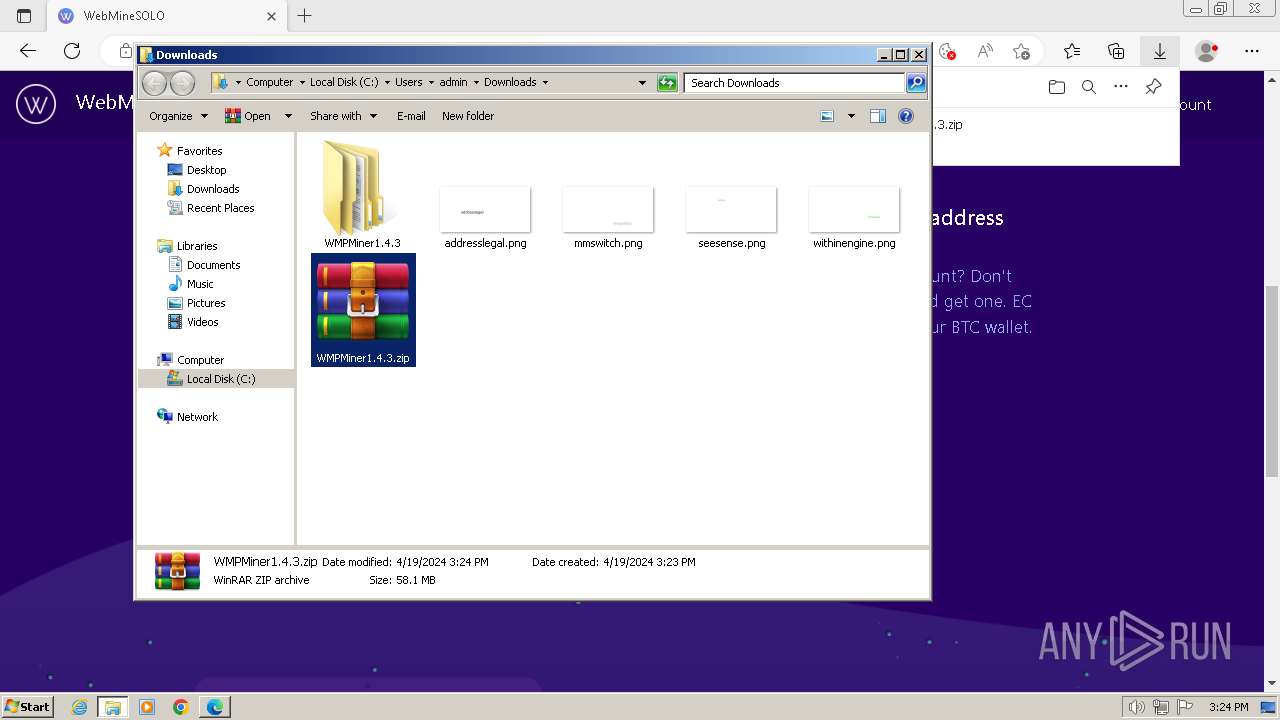Open the Share with menu
Screen dimensions: 1280x720
[x=343, y=116]
